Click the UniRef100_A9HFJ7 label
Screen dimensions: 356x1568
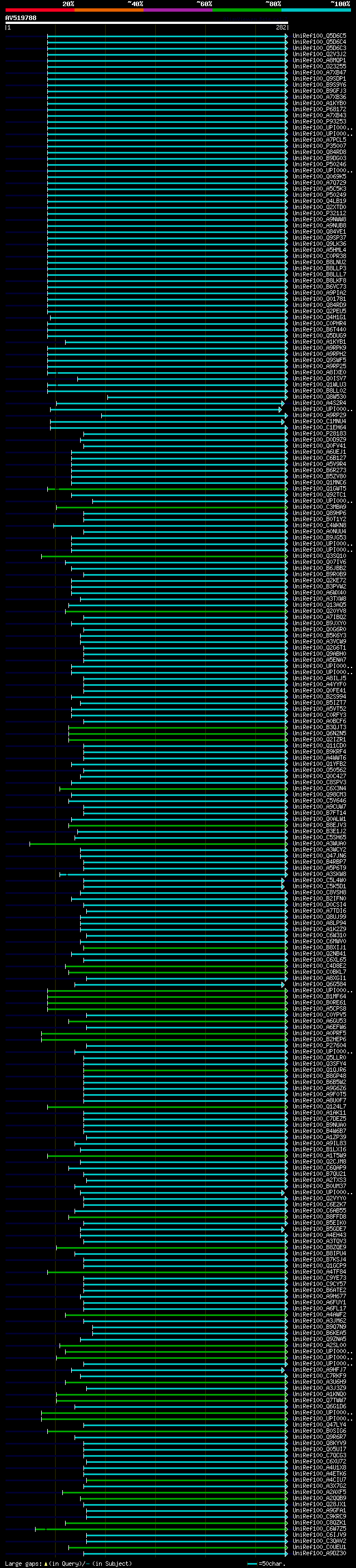(x=319, y=1369)
